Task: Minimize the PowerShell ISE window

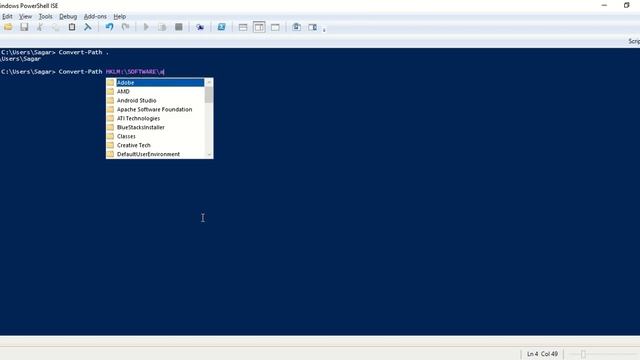Action: 604,5
